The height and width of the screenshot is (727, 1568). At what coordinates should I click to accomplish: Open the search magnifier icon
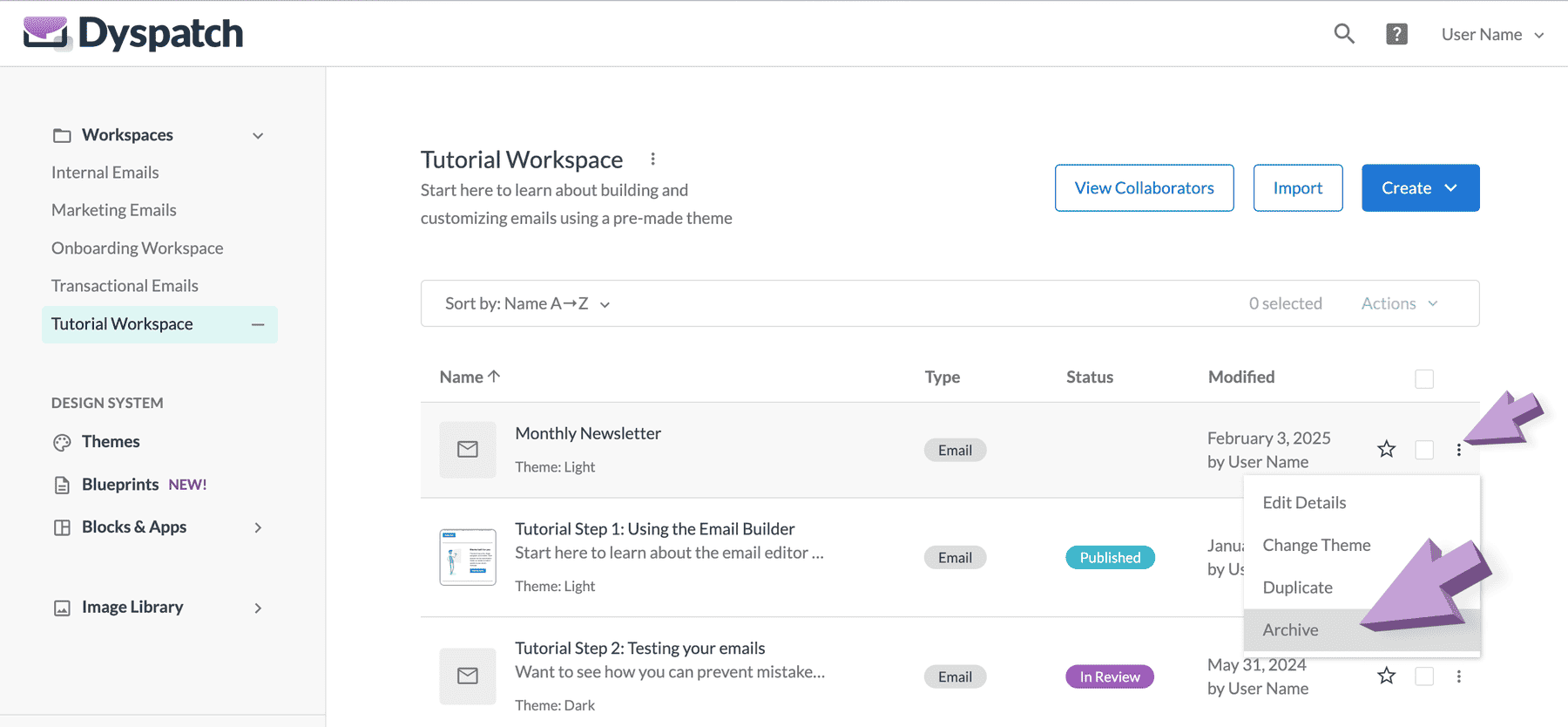(1344, 34)
